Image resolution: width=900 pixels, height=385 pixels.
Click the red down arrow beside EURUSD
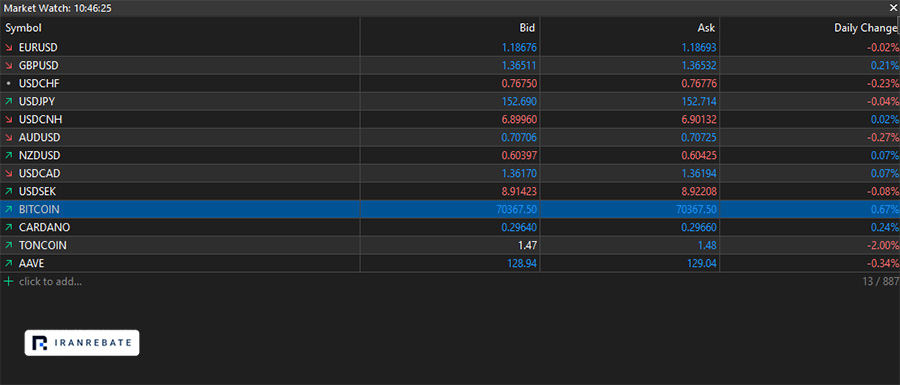click(9, 48)
